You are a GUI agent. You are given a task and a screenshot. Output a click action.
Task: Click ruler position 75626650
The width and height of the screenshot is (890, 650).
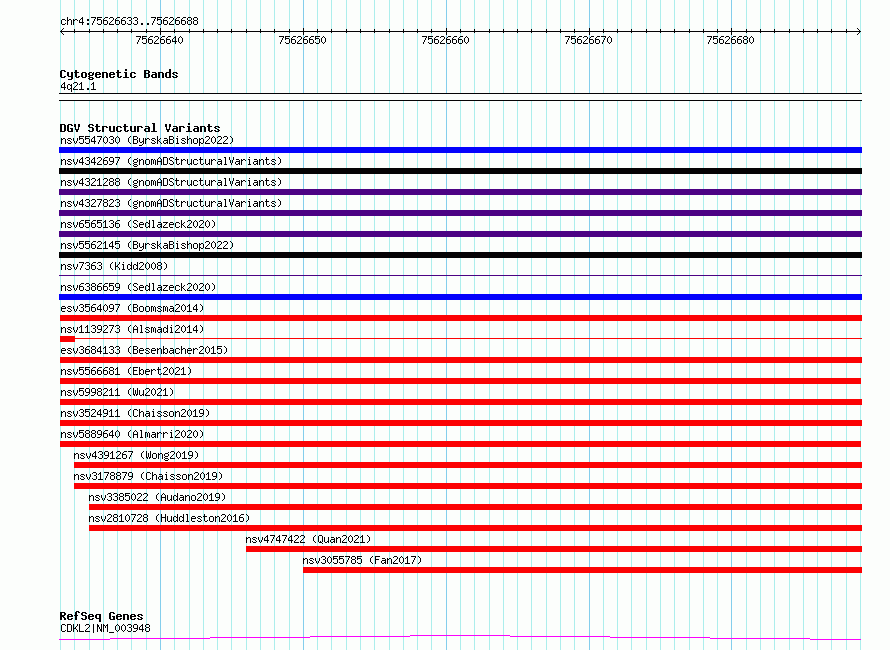[303, 40]
